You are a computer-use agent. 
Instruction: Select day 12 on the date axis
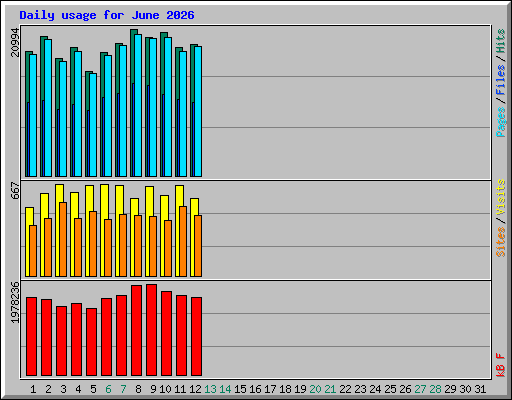click(195, 389)
